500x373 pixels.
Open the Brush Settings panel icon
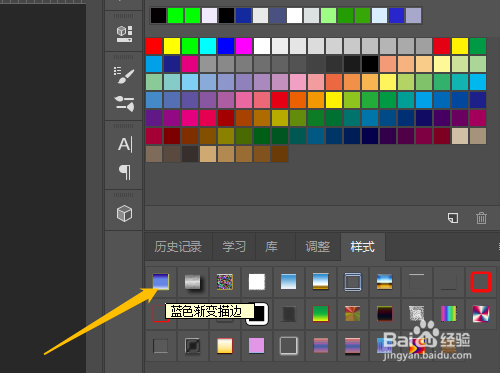pos(124,76)
